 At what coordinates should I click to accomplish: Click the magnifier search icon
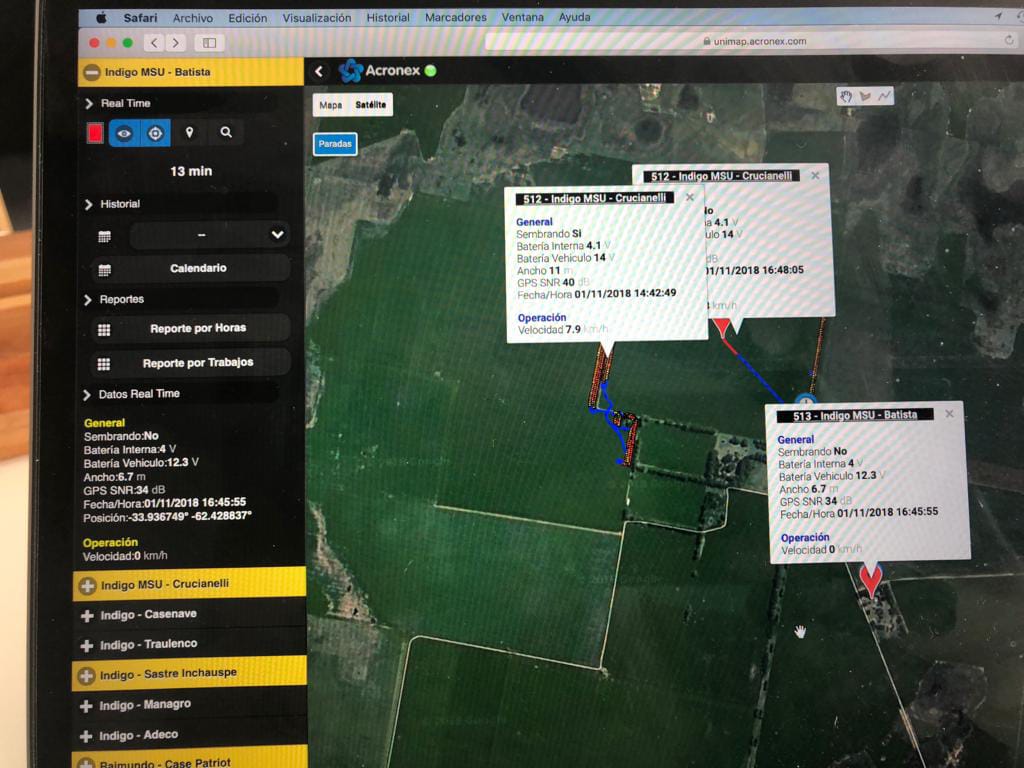(226, 133)
